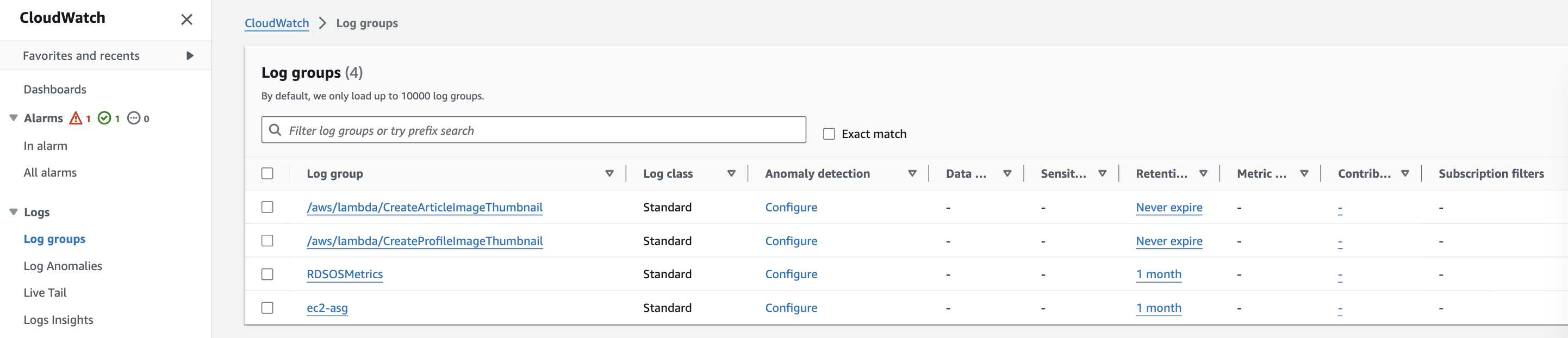Sort by Anomaly detection column arrow
The image size is (1568, 338).
point(912,174)
